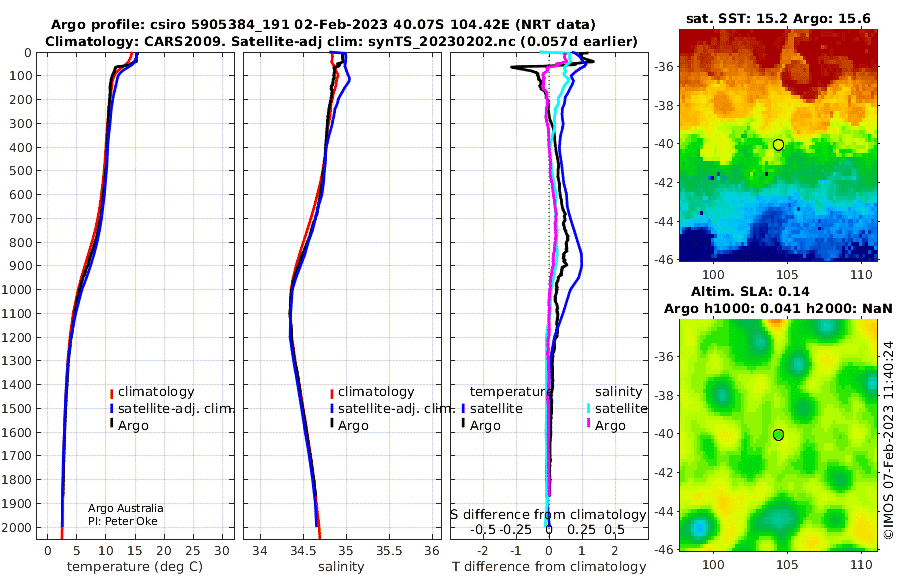Click blue satellite-adj. swatch in temperature legend

tap(111, 409)
